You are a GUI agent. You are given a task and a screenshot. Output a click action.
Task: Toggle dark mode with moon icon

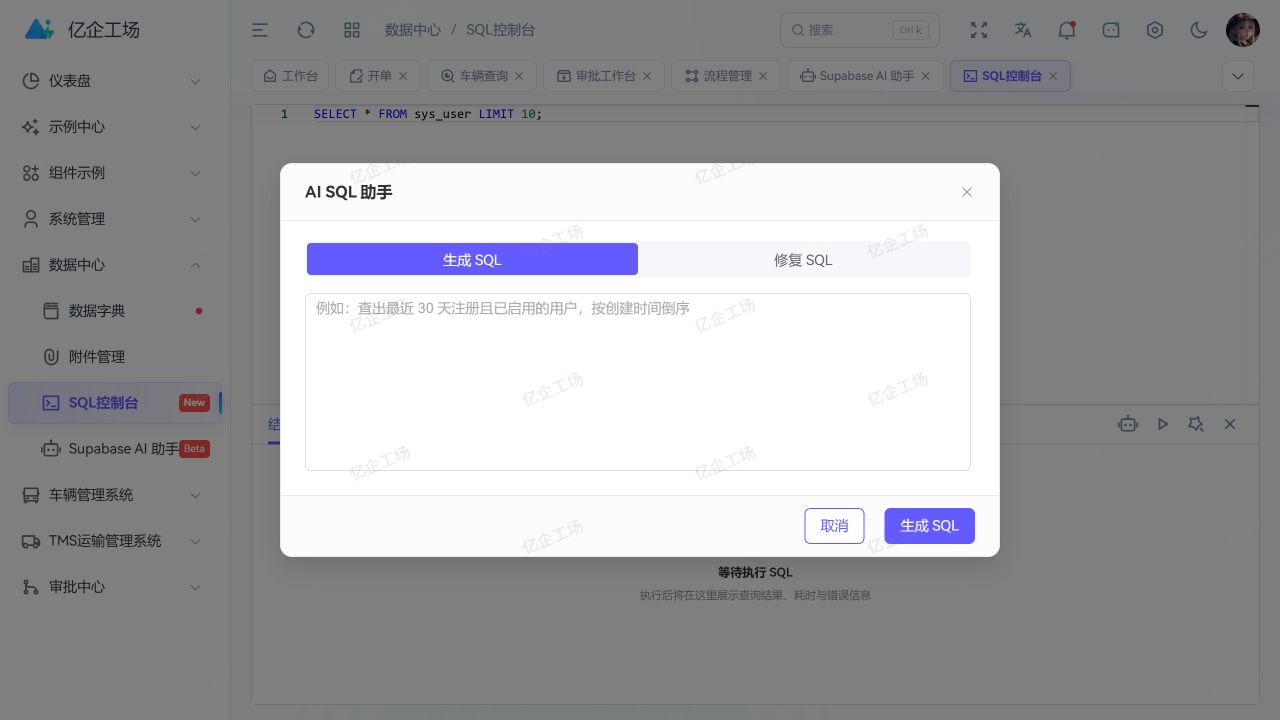pyautogui.click(x=1199, y=30)
